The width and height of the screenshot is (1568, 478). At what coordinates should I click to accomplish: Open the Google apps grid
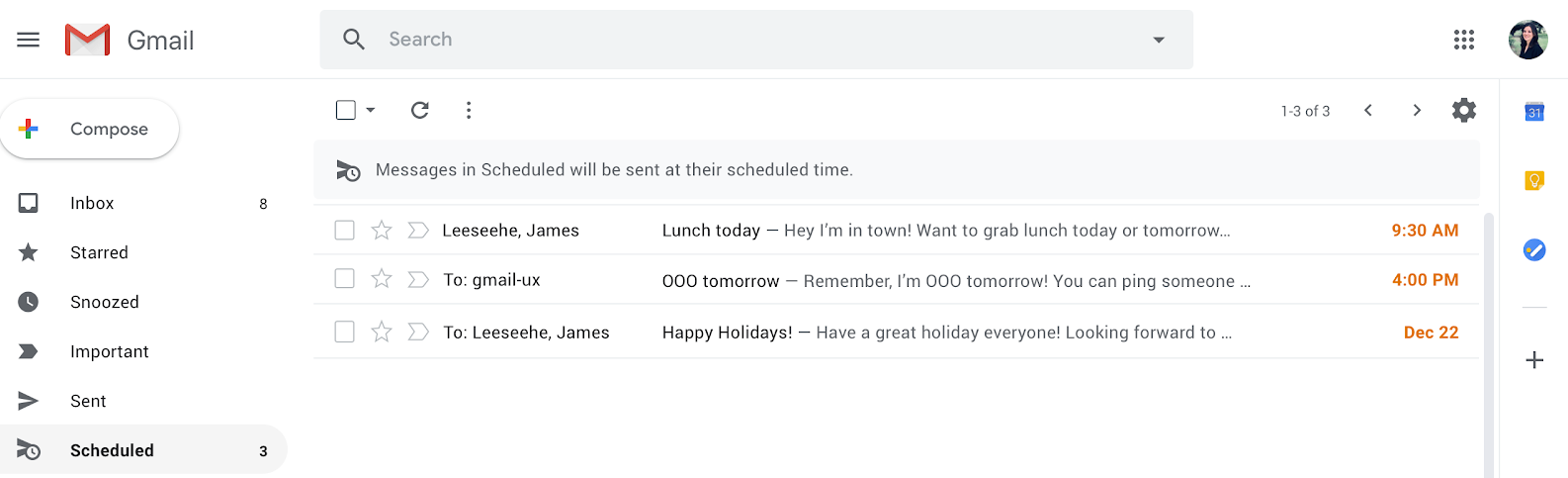[x=1464, y=40]
